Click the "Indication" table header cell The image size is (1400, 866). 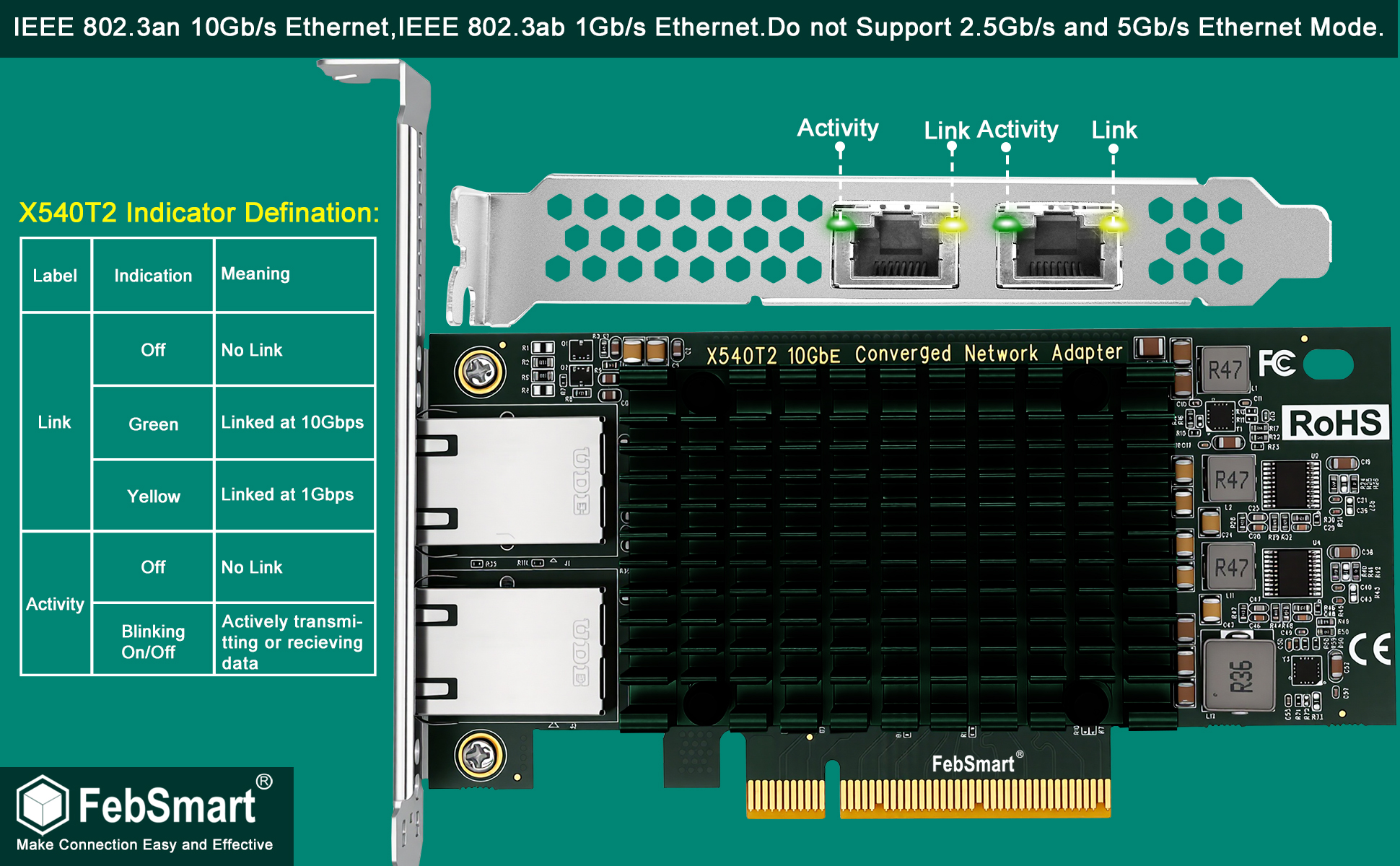pyautogui.click(x=153, y=276)
